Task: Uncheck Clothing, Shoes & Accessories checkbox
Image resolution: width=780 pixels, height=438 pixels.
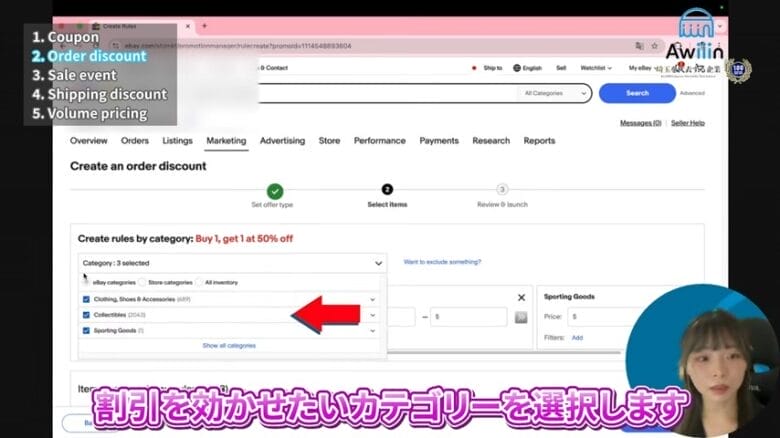Action: tap(86, 299)
